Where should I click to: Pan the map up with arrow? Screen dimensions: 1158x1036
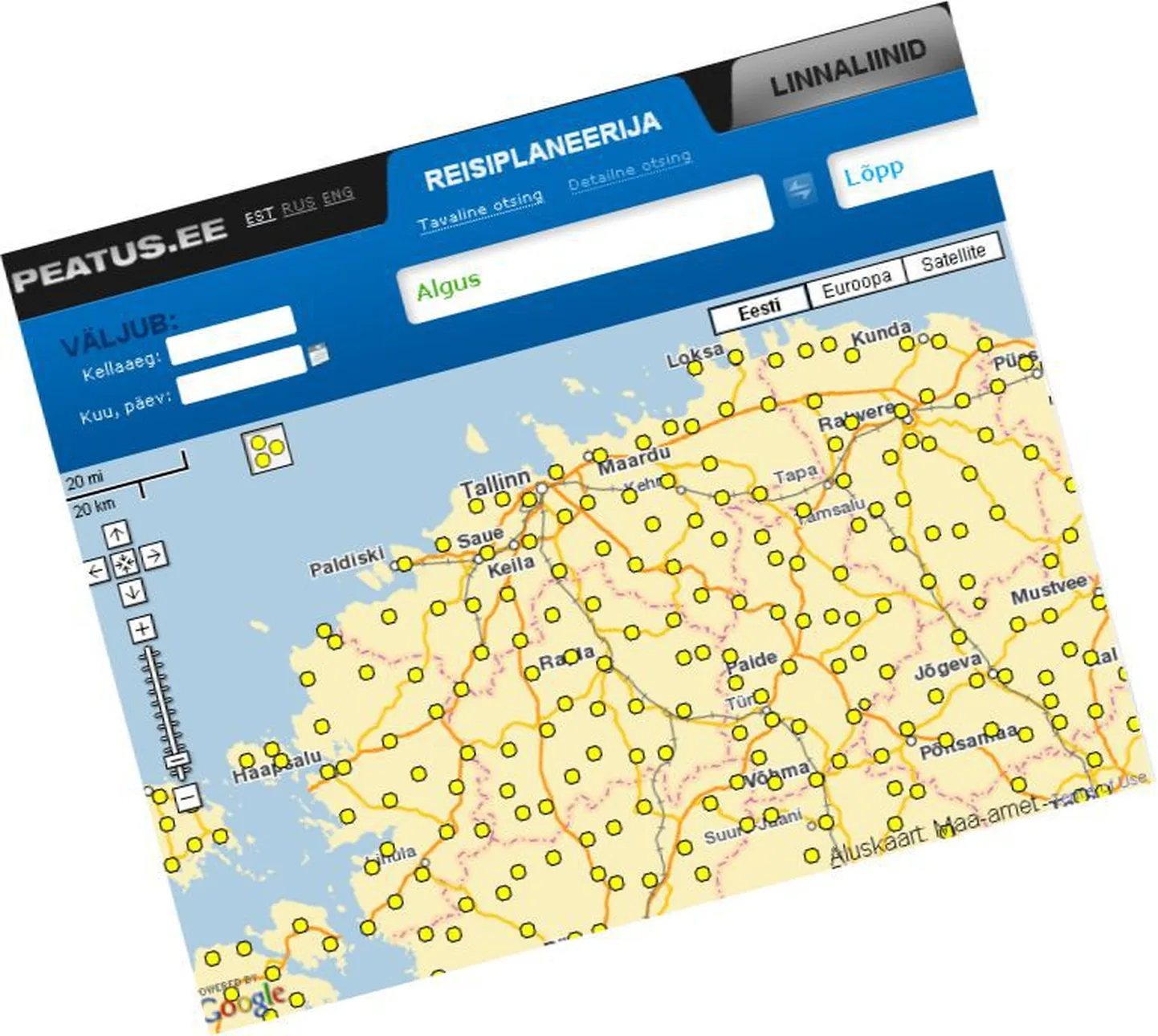(117, 535)
